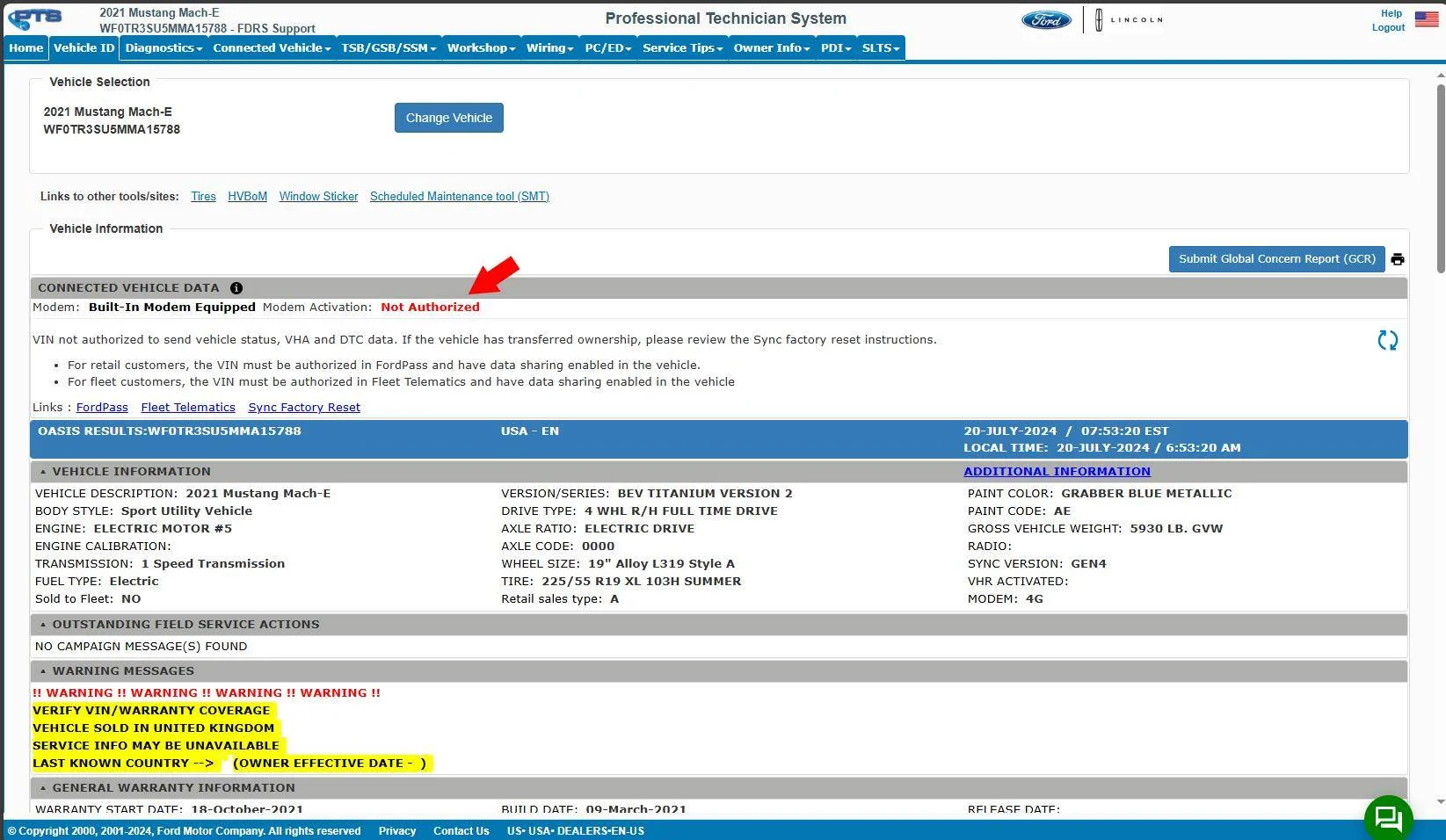Go to the Home tab
This screenshot has width=1446, height=840.
26,47
